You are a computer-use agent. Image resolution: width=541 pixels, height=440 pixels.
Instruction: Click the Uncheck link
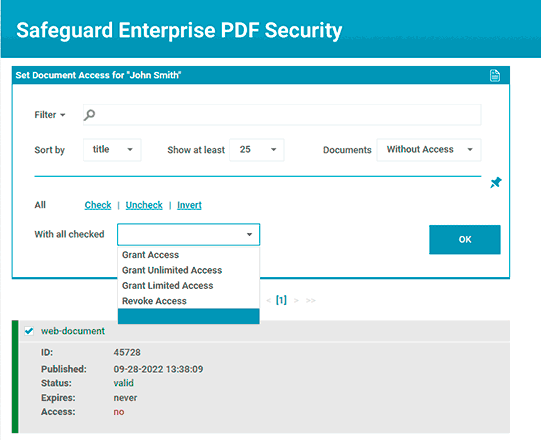pyautogui.click(x=144, y=205)
